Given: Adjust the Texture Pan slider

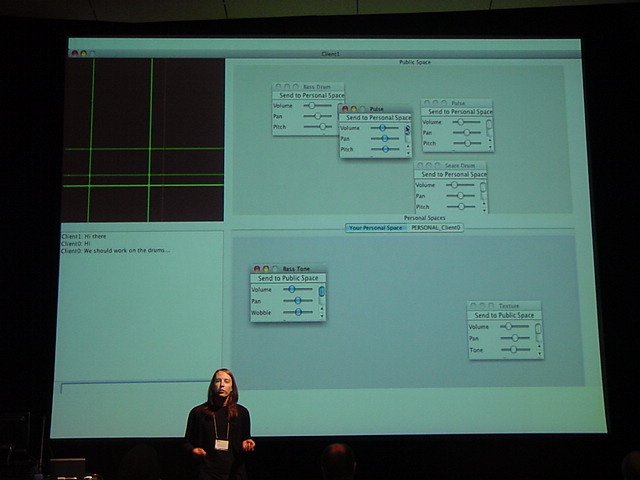Looking at the screenshot, I should pos(515,338).
